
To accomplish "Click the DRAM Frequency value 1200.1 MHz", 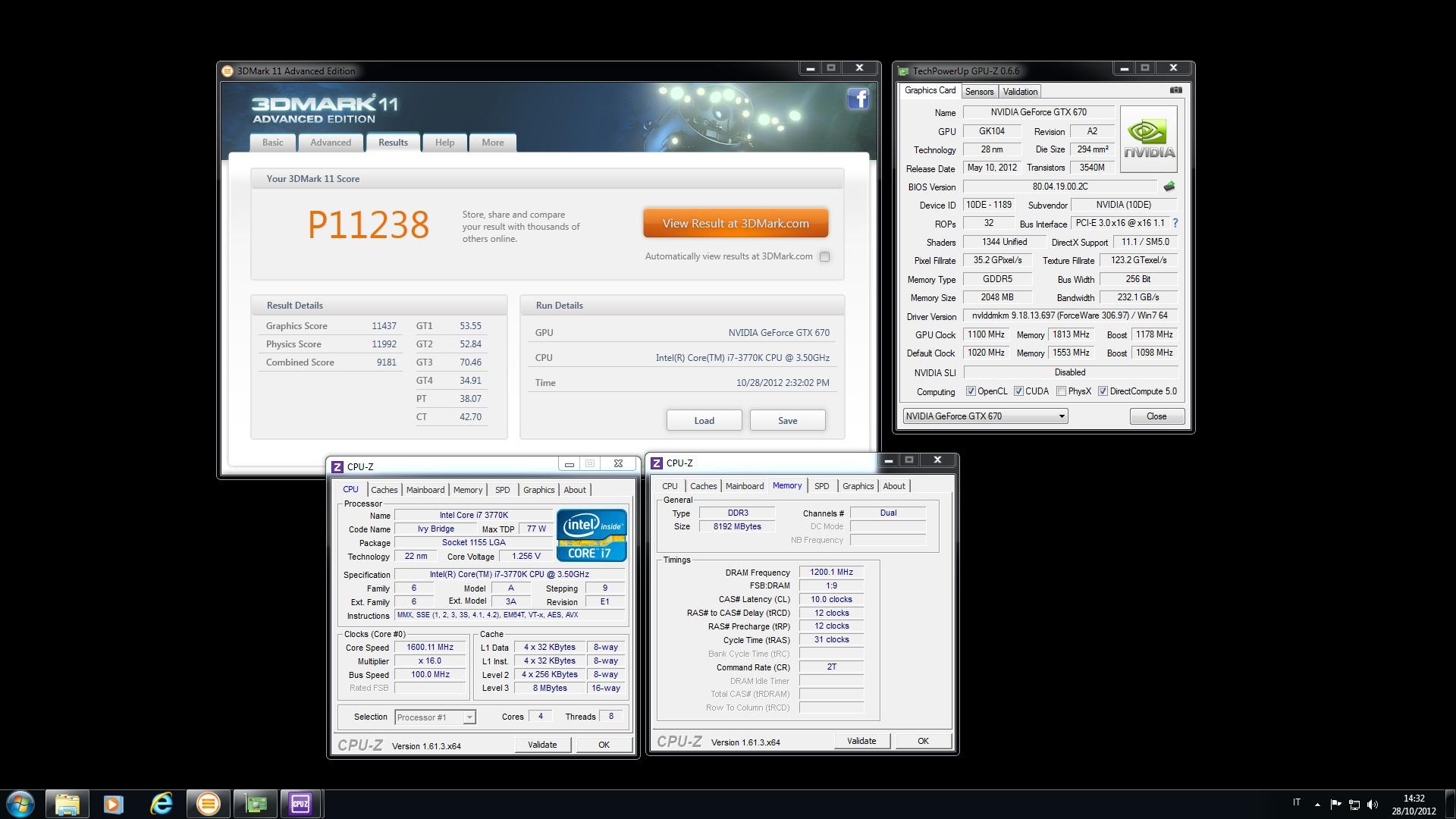I will tap(831, 573).
